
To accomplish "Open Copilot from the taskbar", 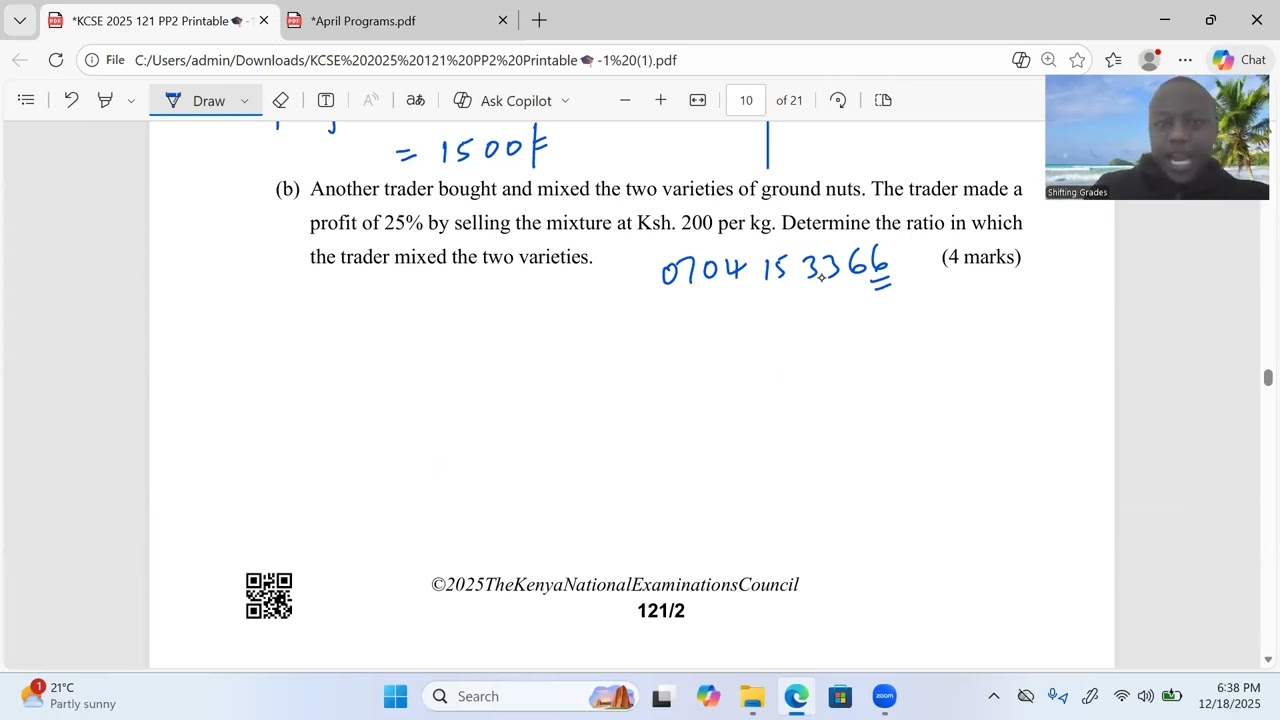I will [x=708, y=696].
